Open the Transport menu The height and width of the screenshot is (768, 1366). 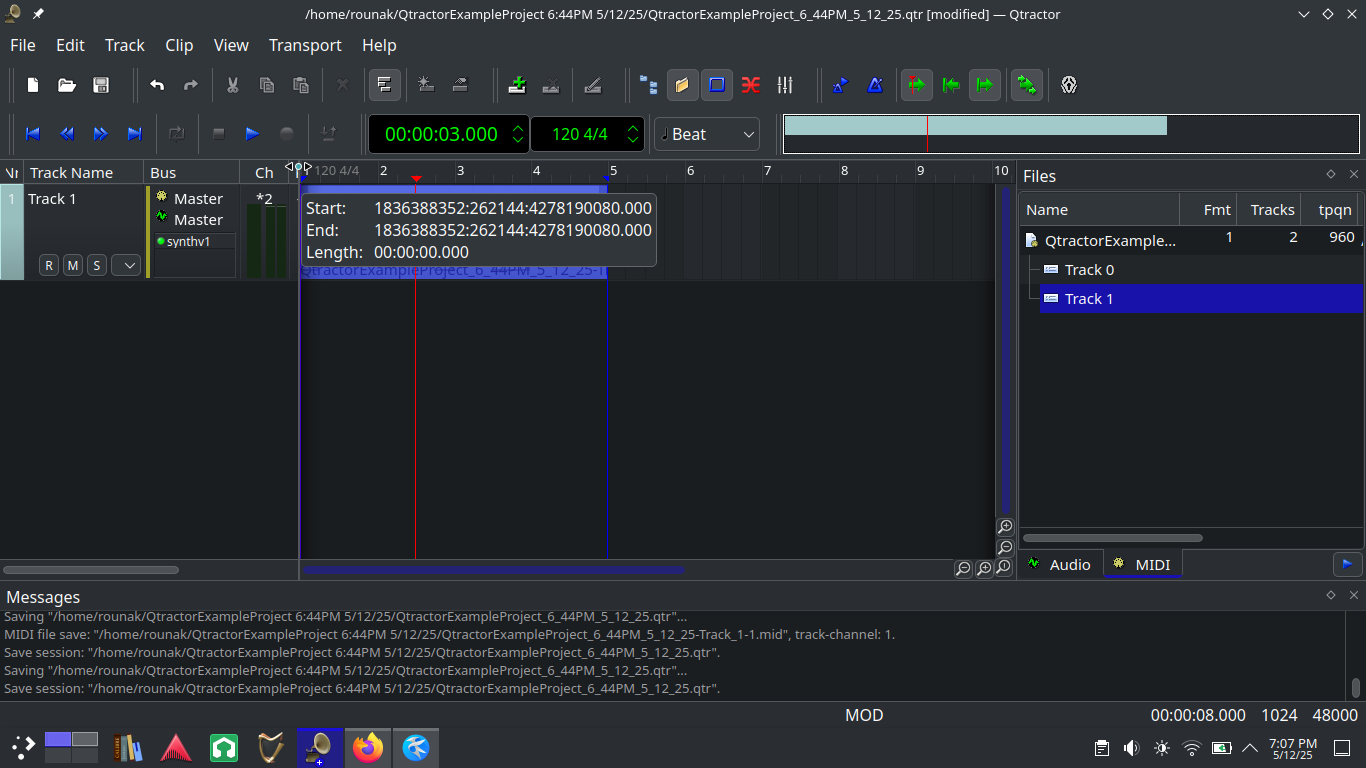[x=305, y=45]
